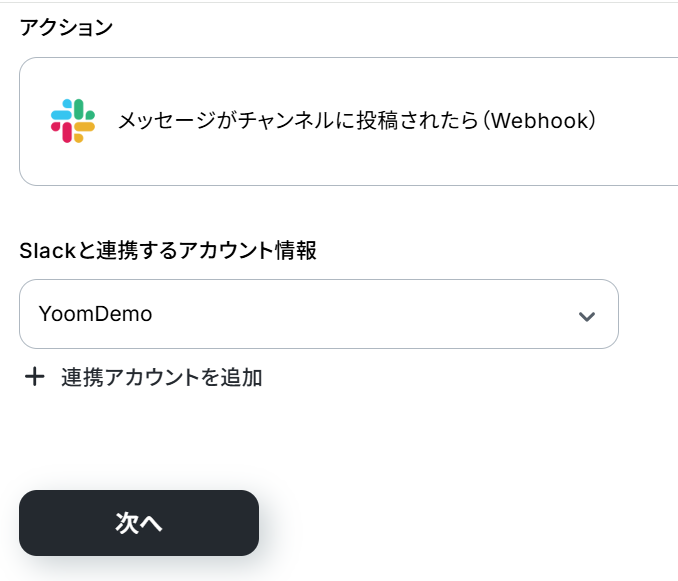Click the word Slack in the account heading

coord(48,251)
